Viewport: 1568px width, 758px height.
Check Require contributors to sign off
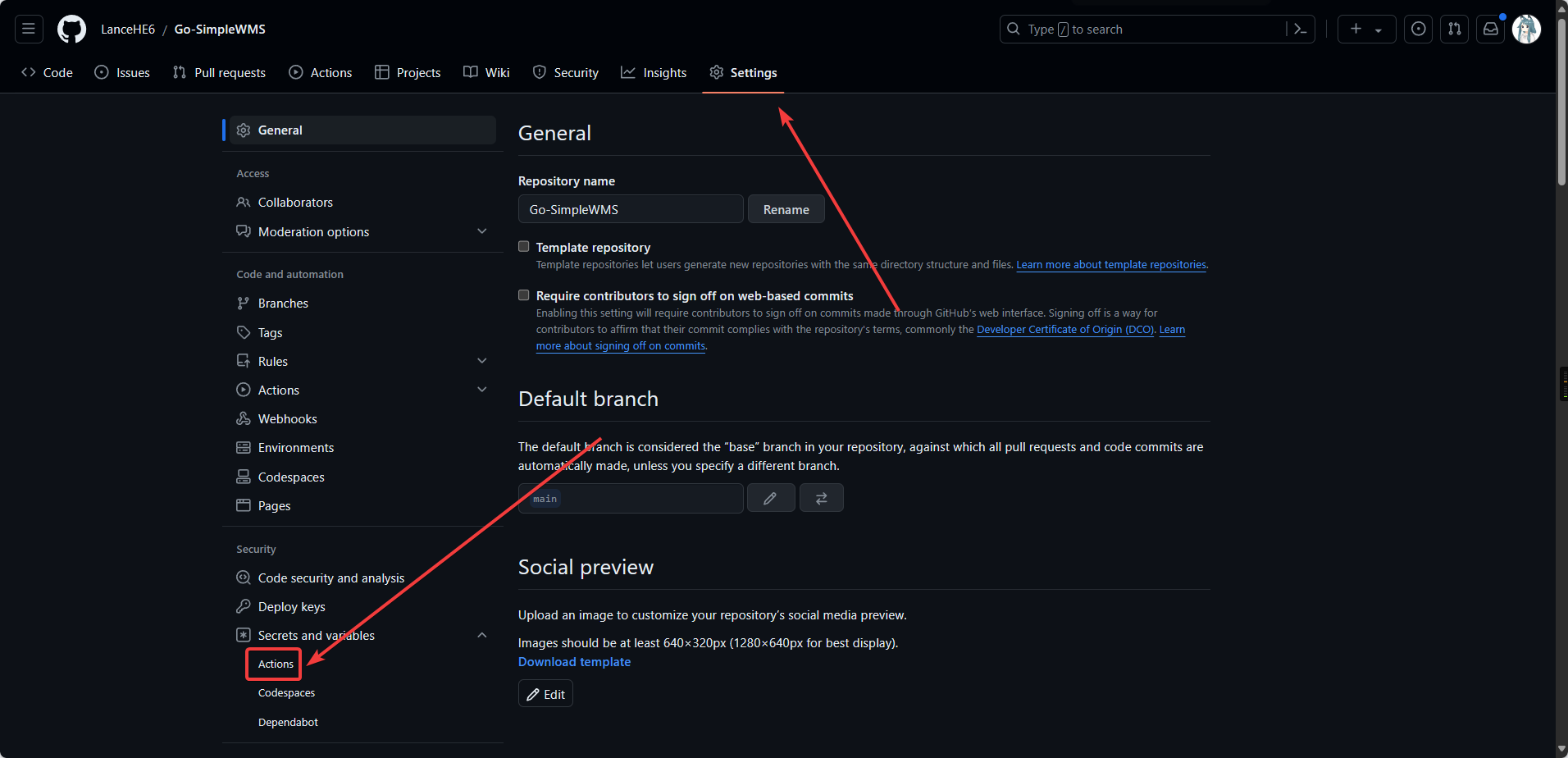click(x=524, y=295)
